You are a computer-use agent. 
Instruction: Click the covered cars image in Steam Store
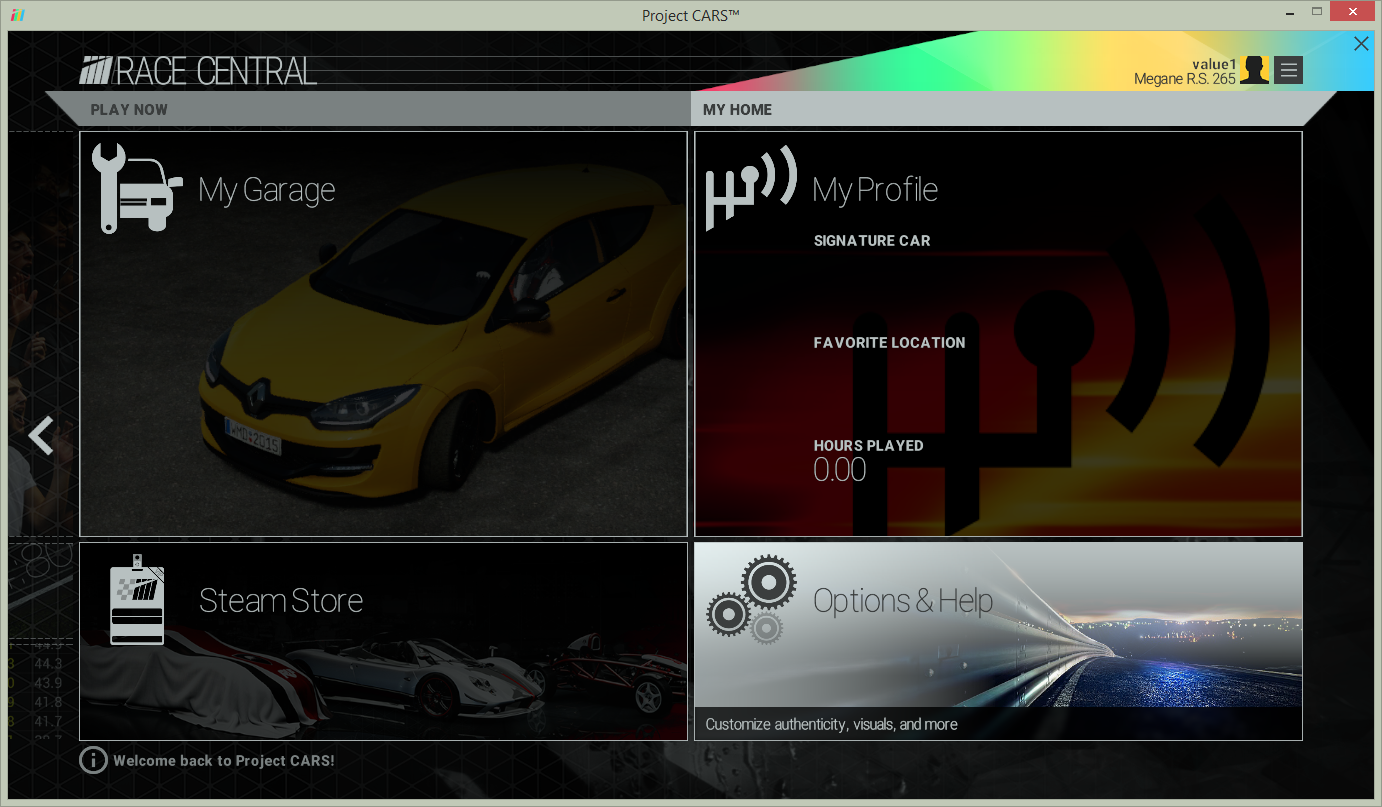pyautogui.click(x=385, y=678)
